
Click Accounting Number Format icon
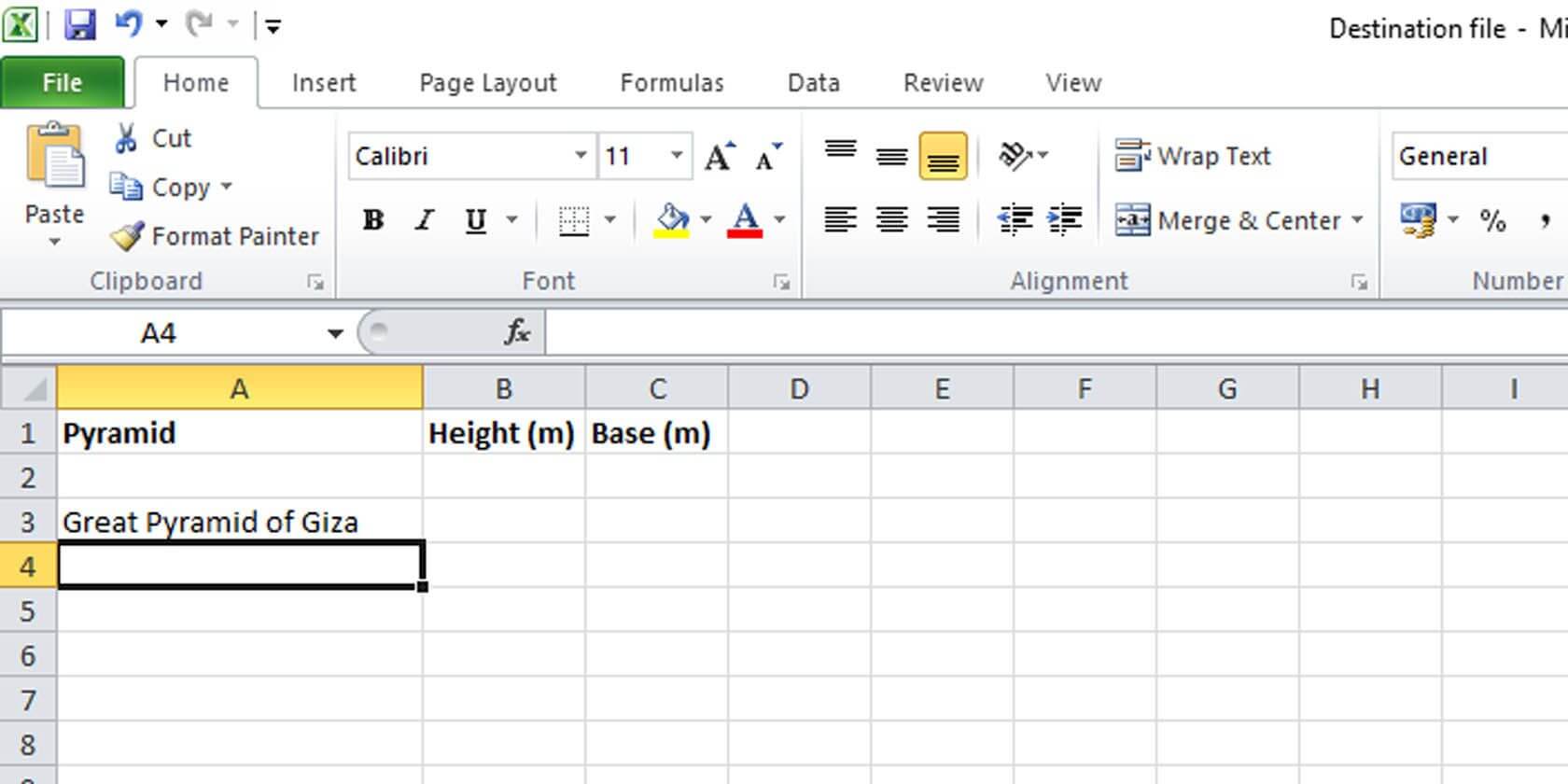1418,220
